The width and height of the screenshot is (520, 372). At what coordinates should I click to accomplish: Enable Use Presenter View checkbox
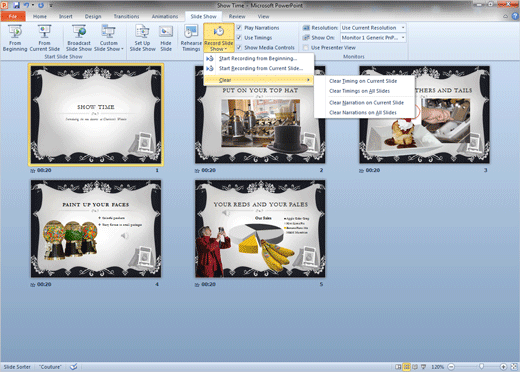(x=306, y=48)
